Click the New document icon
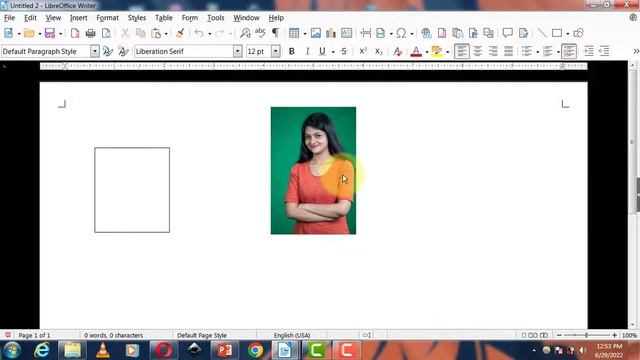 click(9, 33)
